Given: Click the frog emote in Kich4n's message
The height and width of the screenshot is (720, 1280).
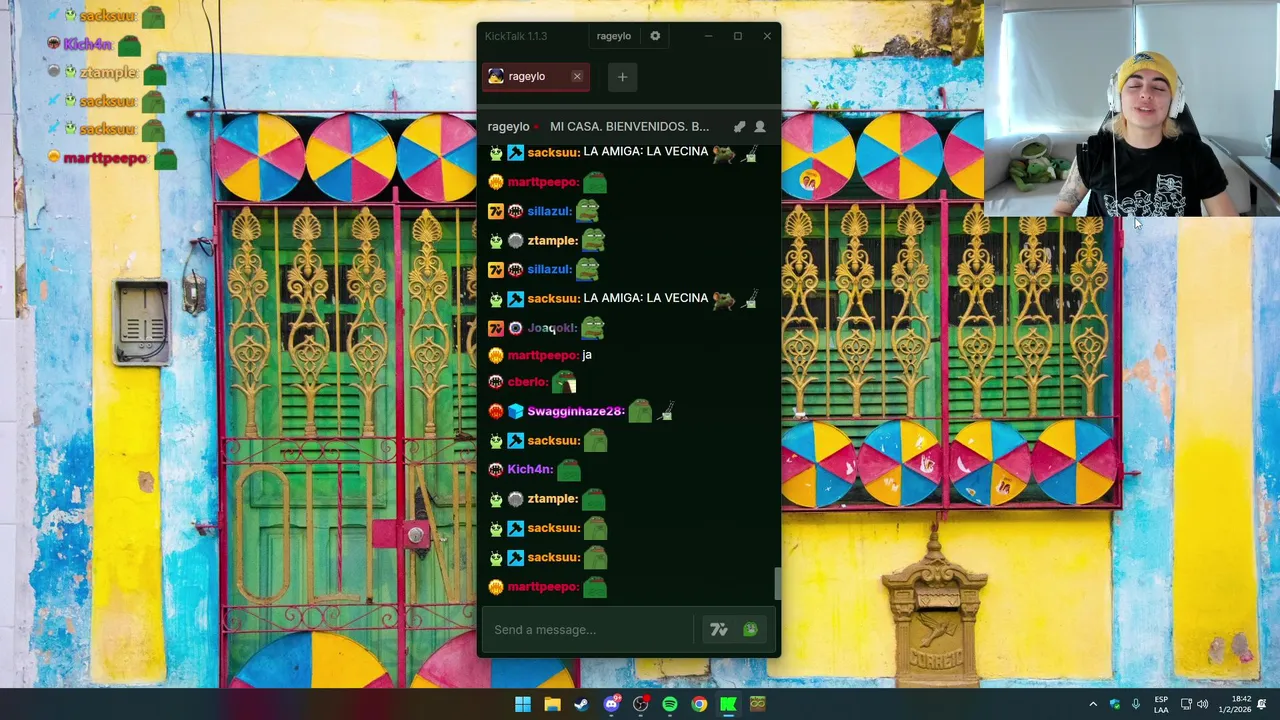Looking at the screenshot, I should (569, 469).
